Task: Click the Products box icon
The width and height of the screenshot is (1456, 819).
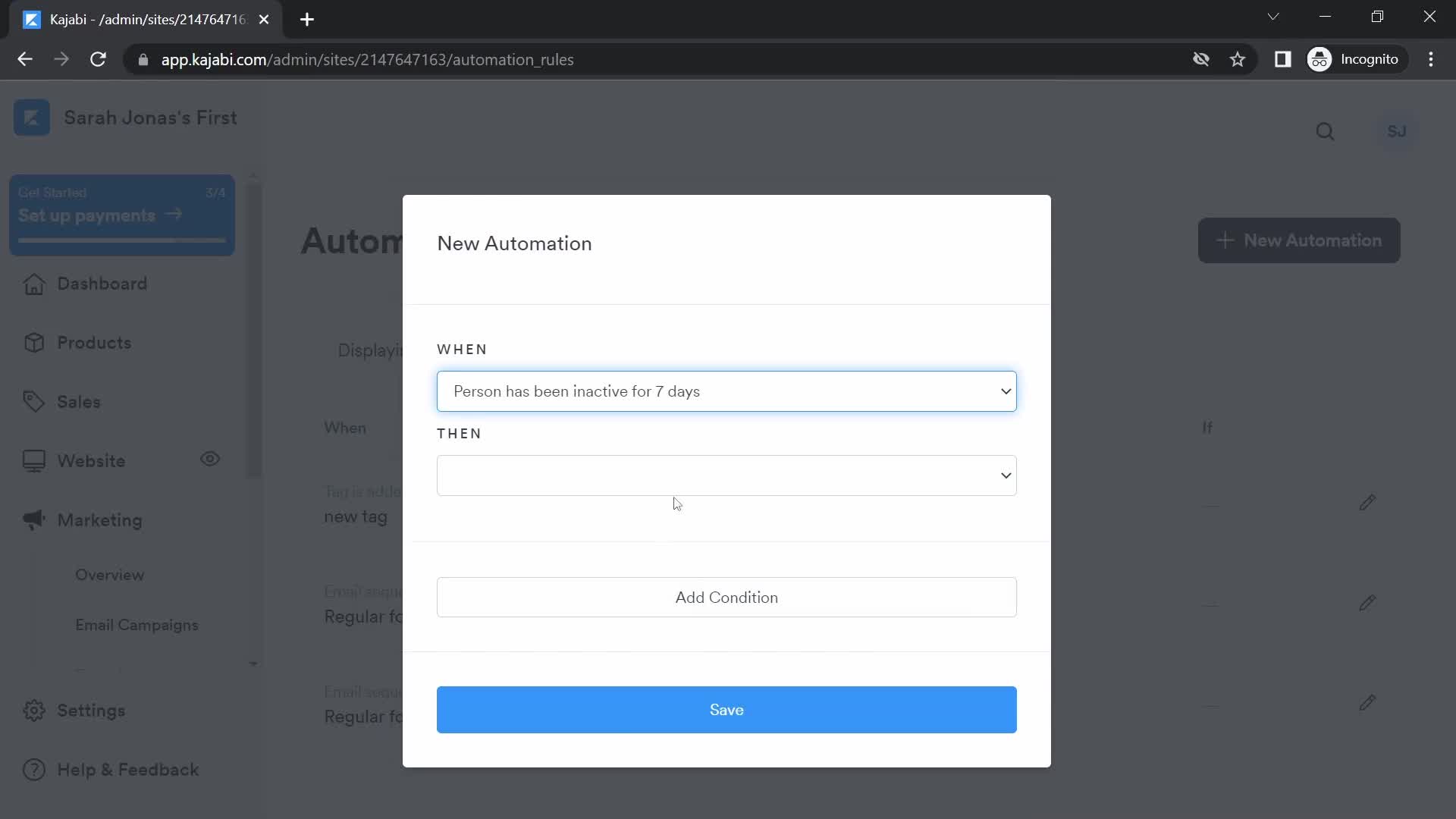Action: click(33, 343)
